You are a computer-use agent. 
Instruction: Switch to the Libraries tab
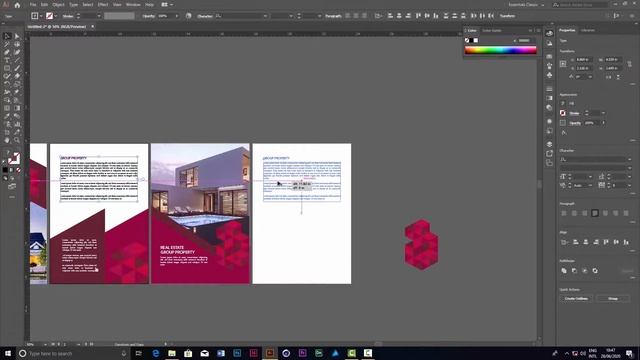[588, 31]
